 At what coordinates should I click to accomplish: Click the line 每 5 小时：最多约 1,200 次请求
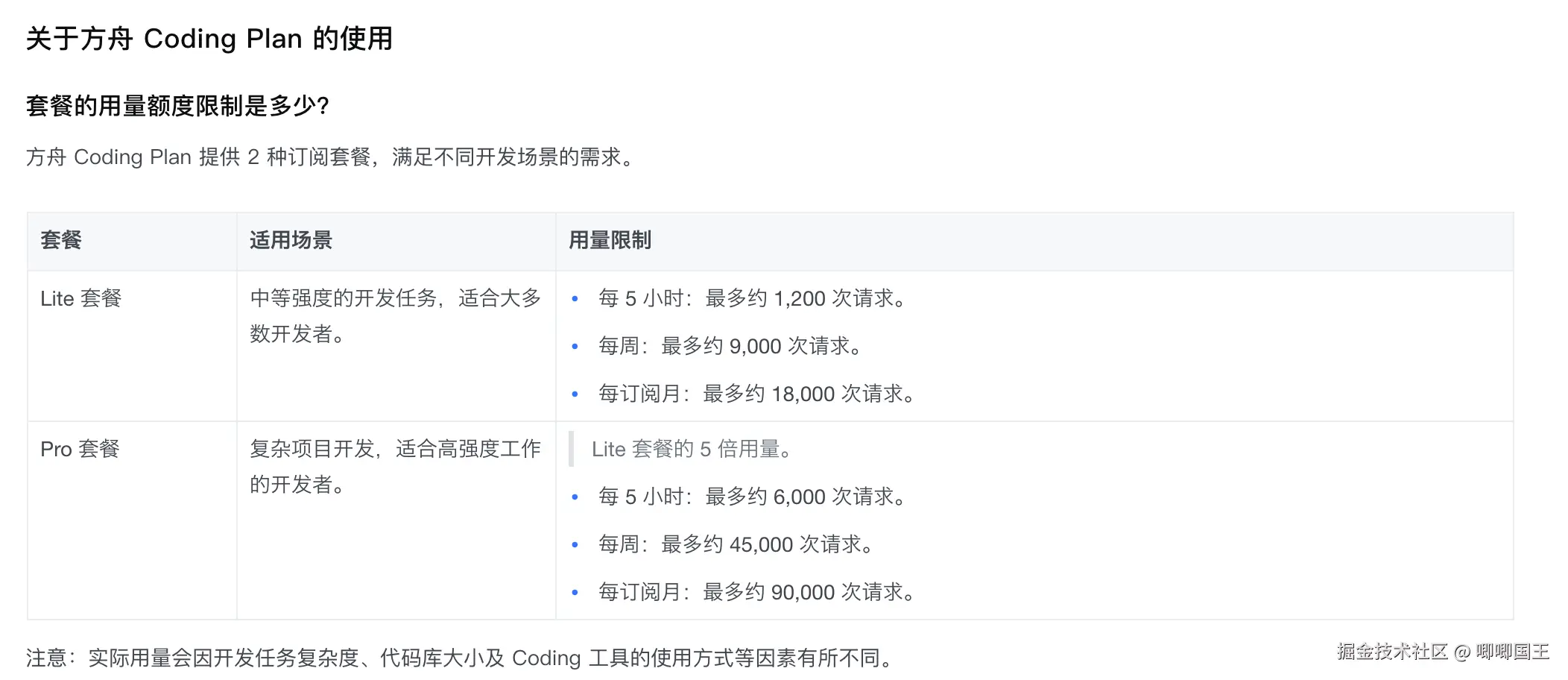click(x=752, y=298)
